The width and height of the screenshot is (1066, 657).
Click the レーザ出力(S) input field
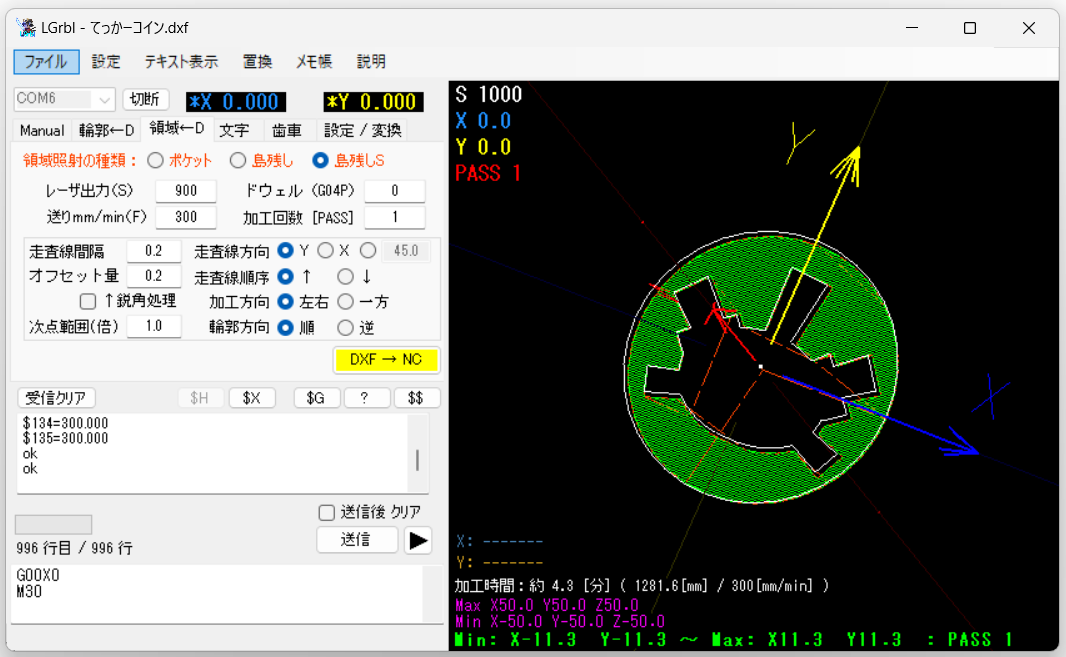point(186,191)
